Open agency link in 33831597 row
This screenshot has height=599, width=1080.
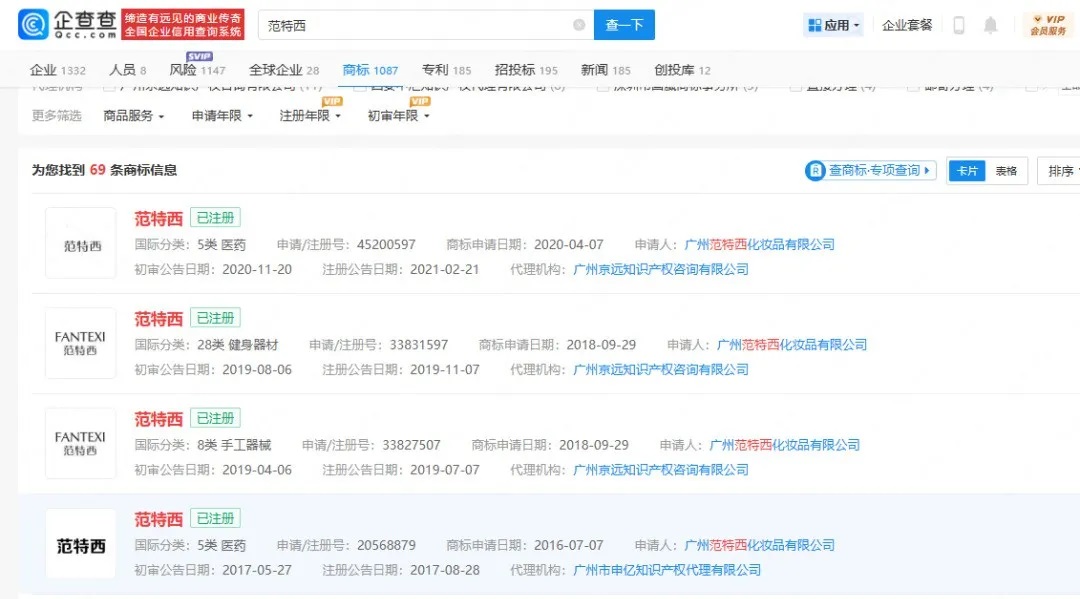(661, 370)
